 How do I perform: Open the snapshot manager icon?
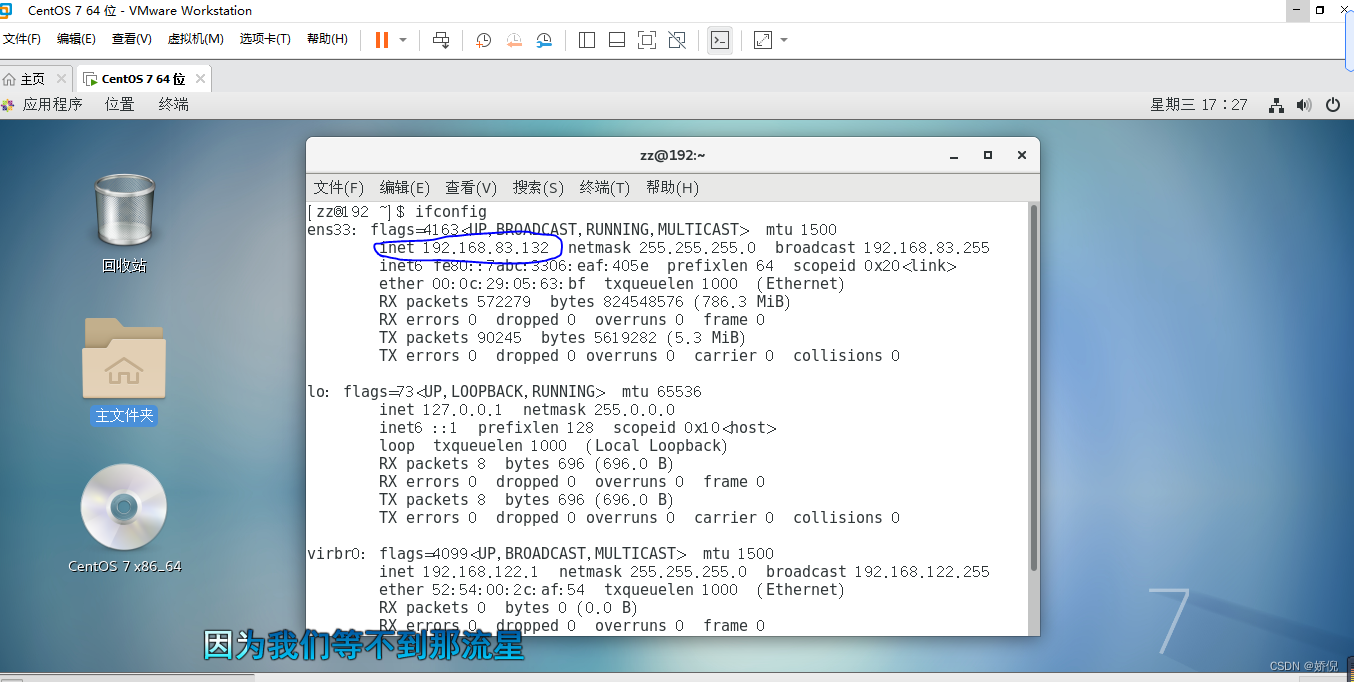[x=545, y=40]
